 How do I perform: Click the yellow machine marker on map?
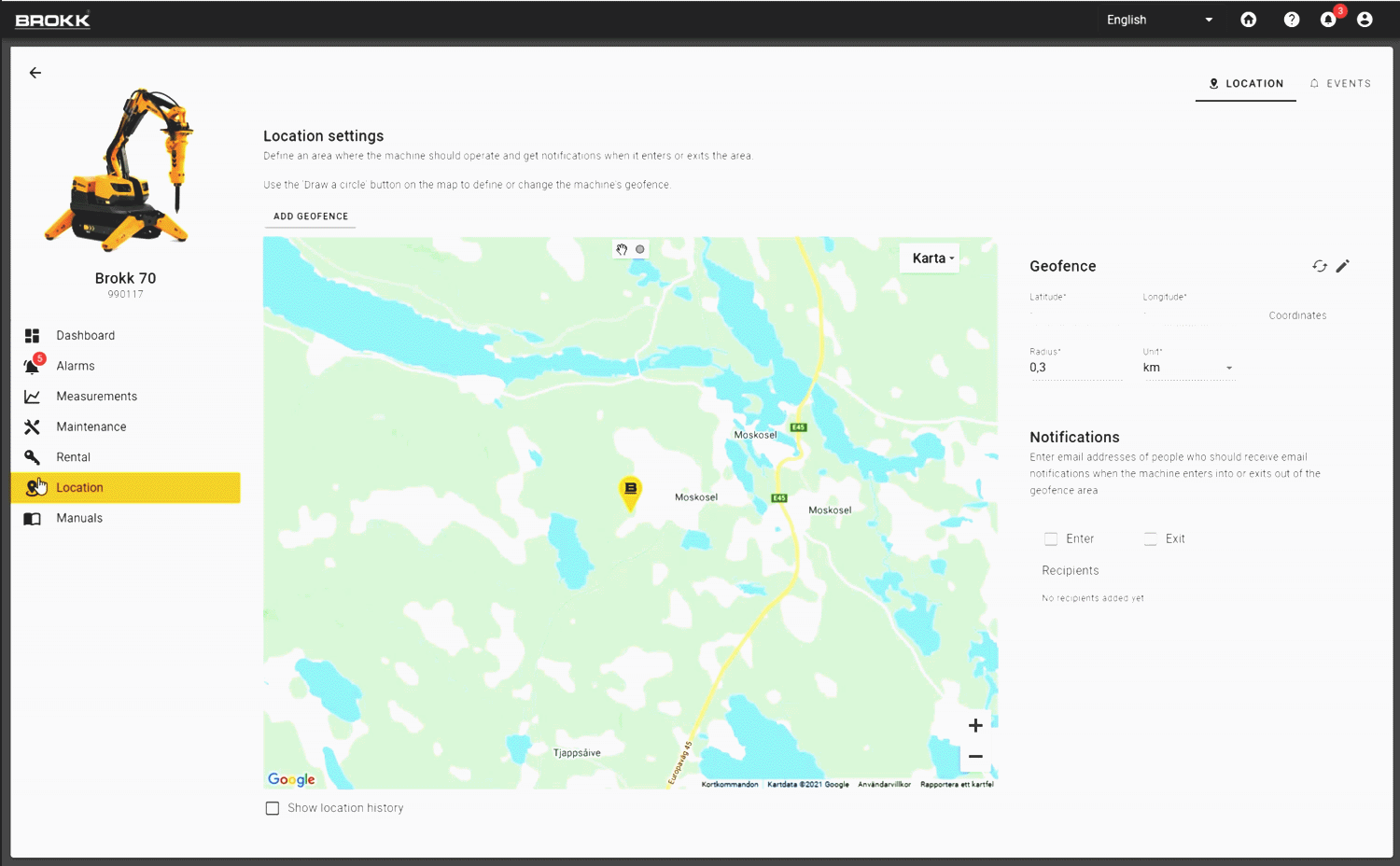pos(631,491)
